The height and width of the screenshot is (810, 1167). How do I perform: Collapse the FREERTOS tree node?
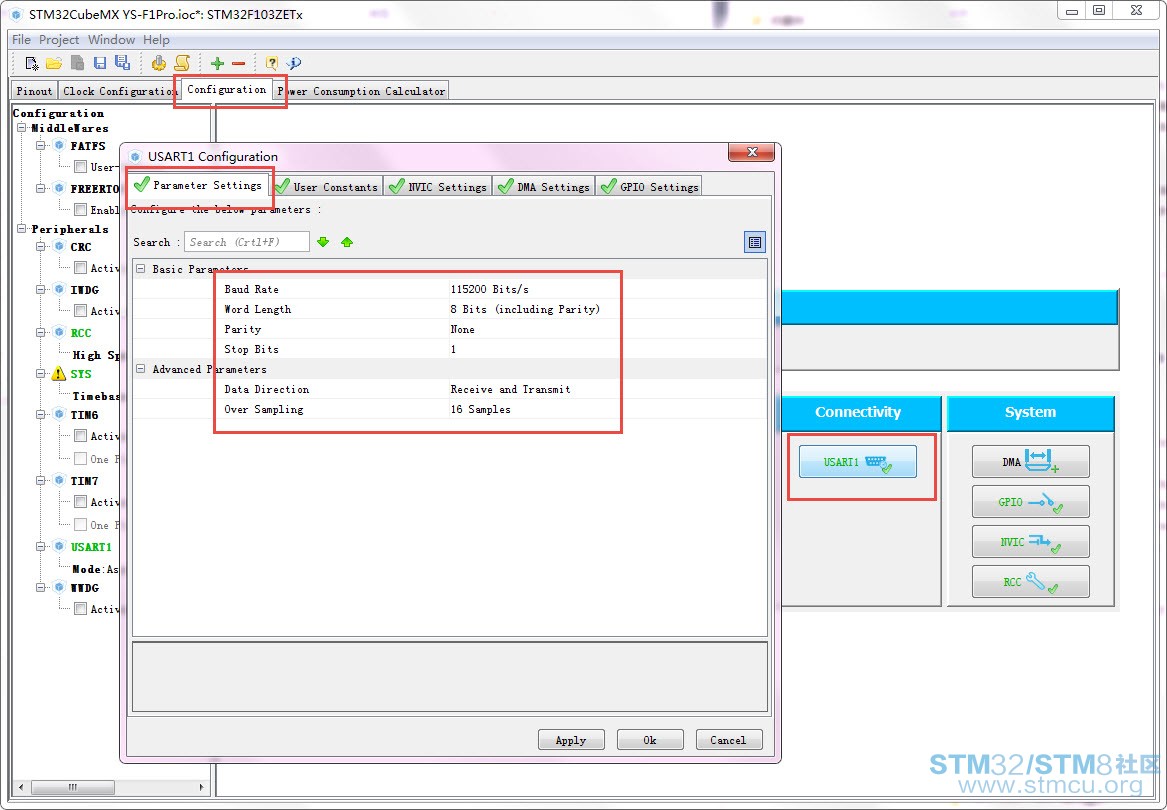tap(40, 188)
